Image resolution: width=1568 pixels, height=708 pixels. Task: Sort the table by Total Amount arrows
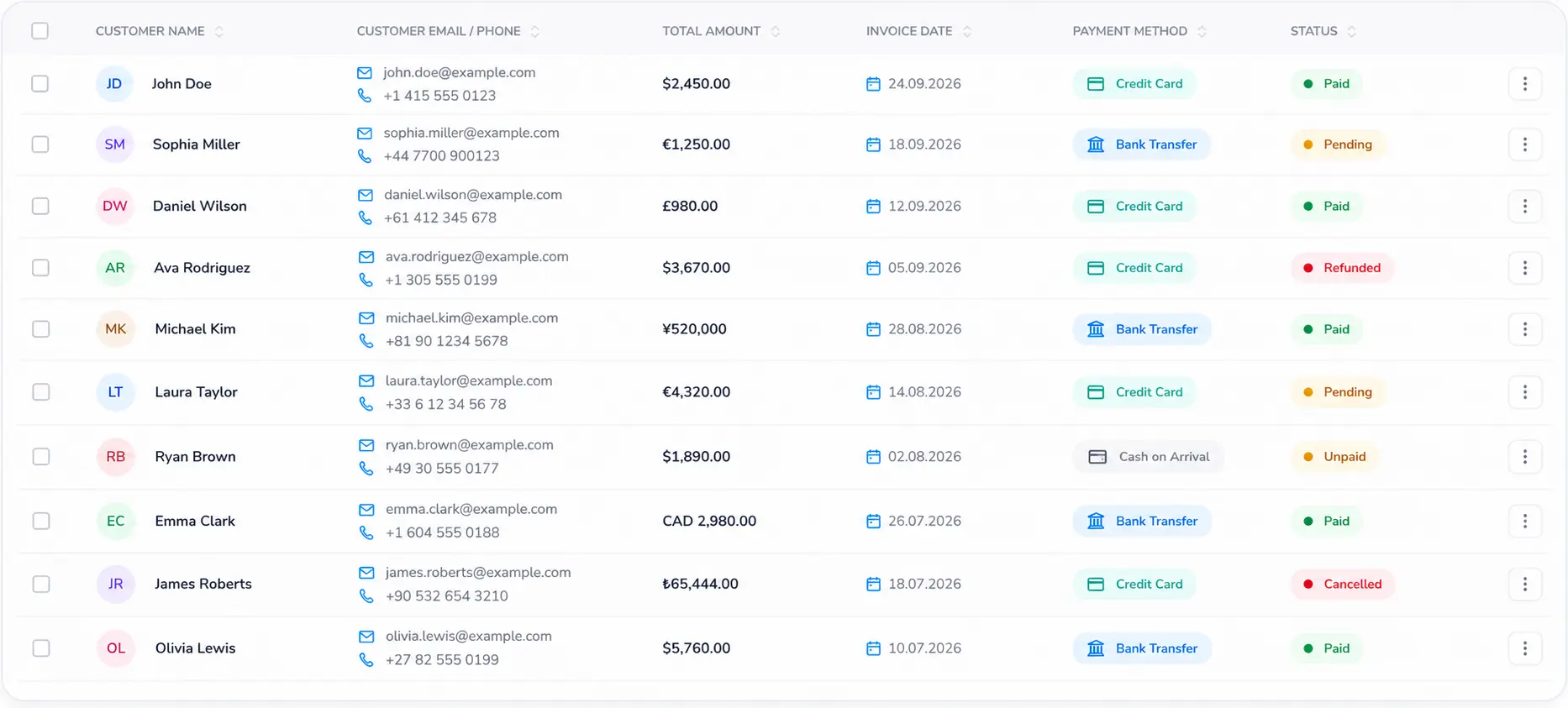click(775, 32)
